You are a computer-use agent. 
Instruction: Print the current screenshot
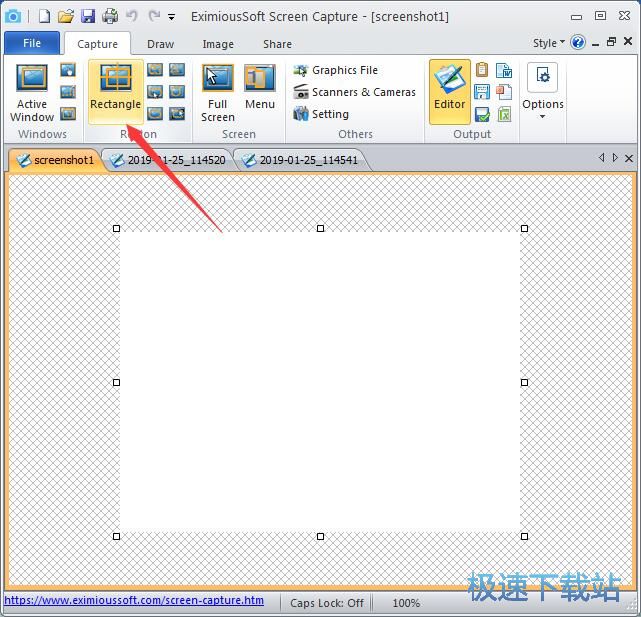point(110,16)
